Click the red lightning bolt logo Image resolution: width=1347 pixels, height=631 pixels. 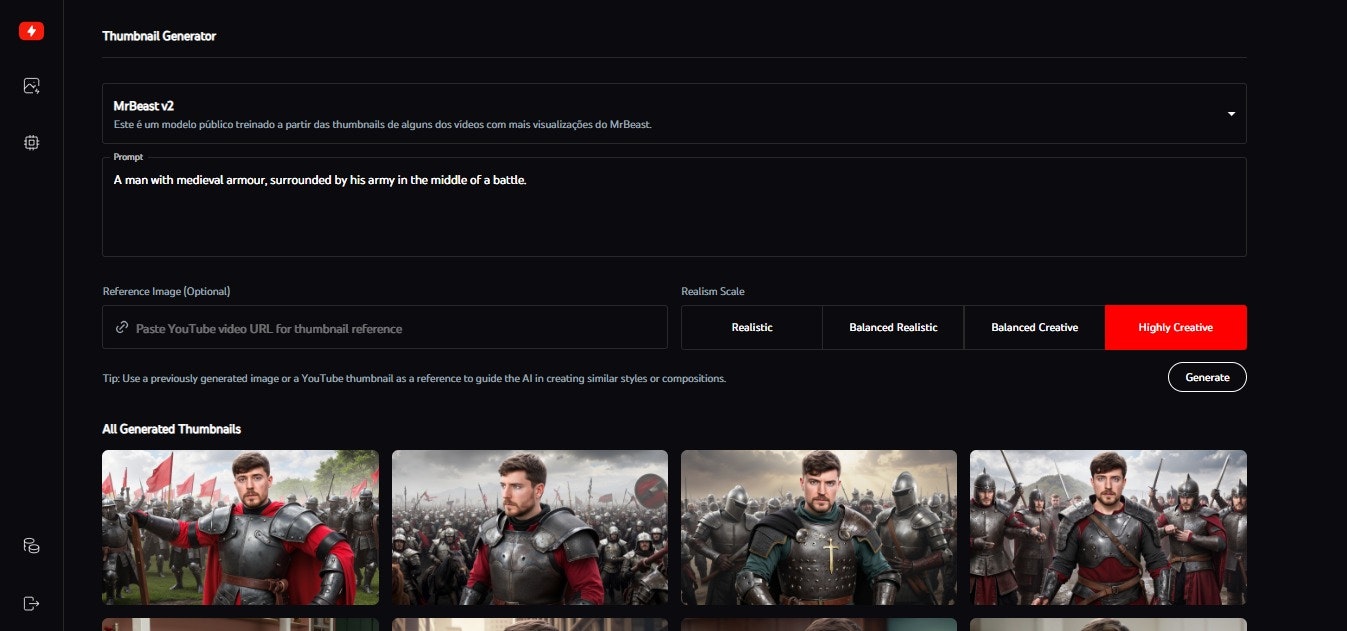click(x=31, y=31)
